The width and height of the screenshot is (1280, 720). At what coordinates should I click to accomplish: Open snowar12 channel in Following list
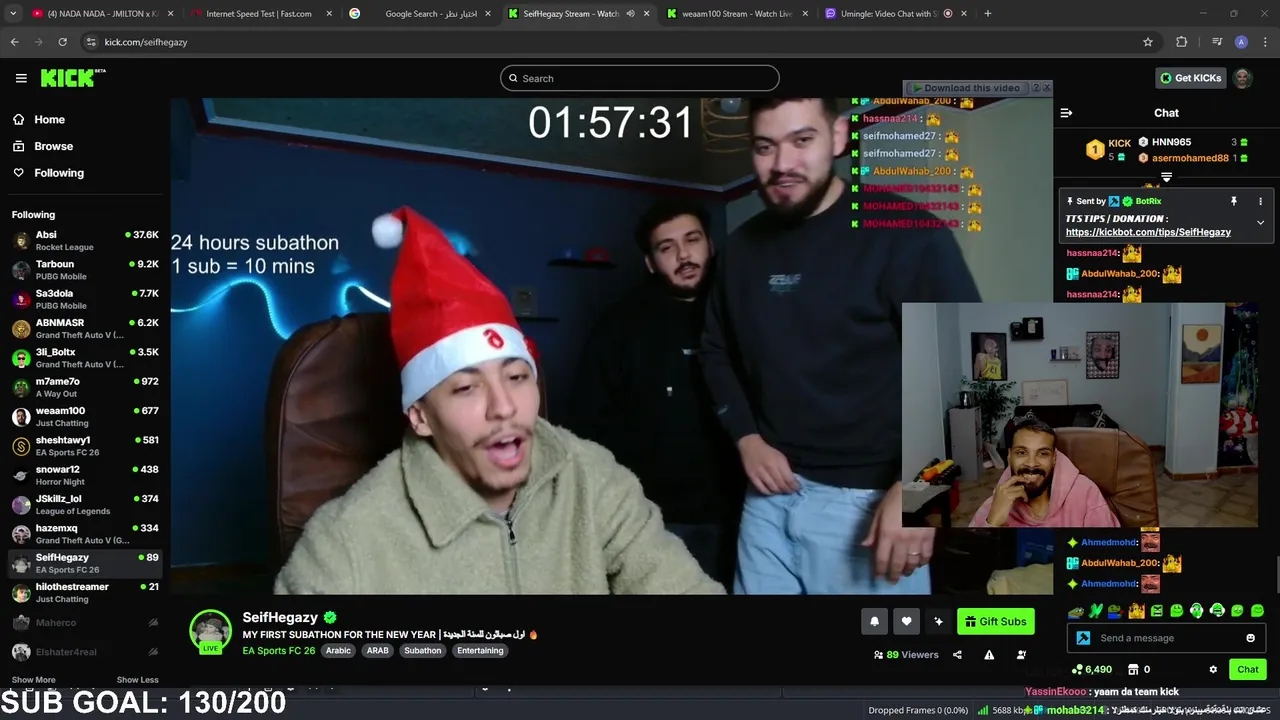(85, 475)
